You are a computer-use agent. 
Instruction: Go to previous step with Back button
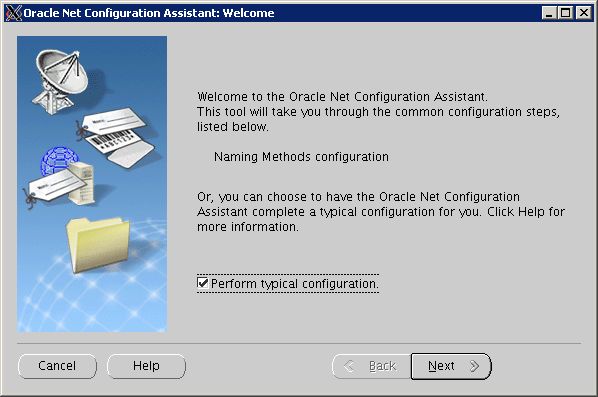coord(372,366)
